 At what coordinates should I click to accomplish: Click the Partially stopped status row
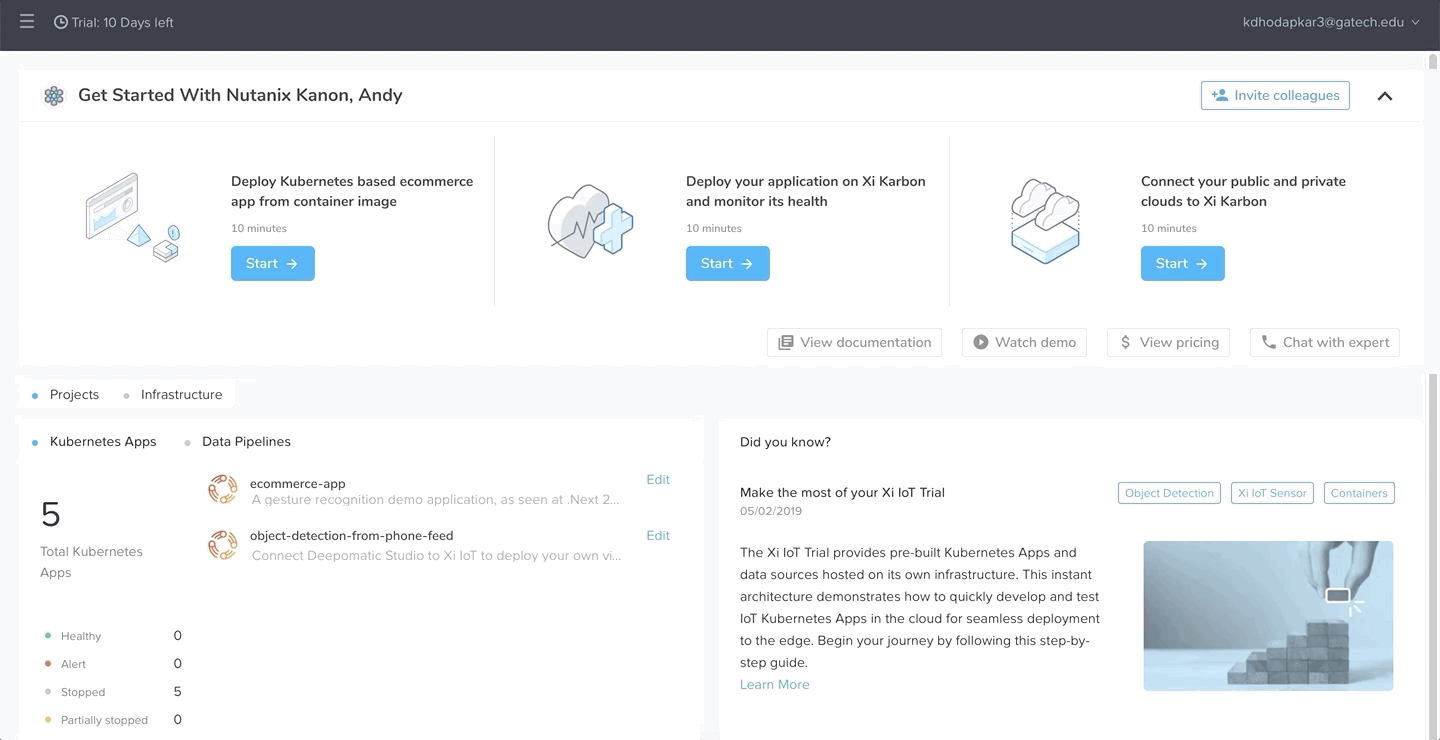[113, 720]
